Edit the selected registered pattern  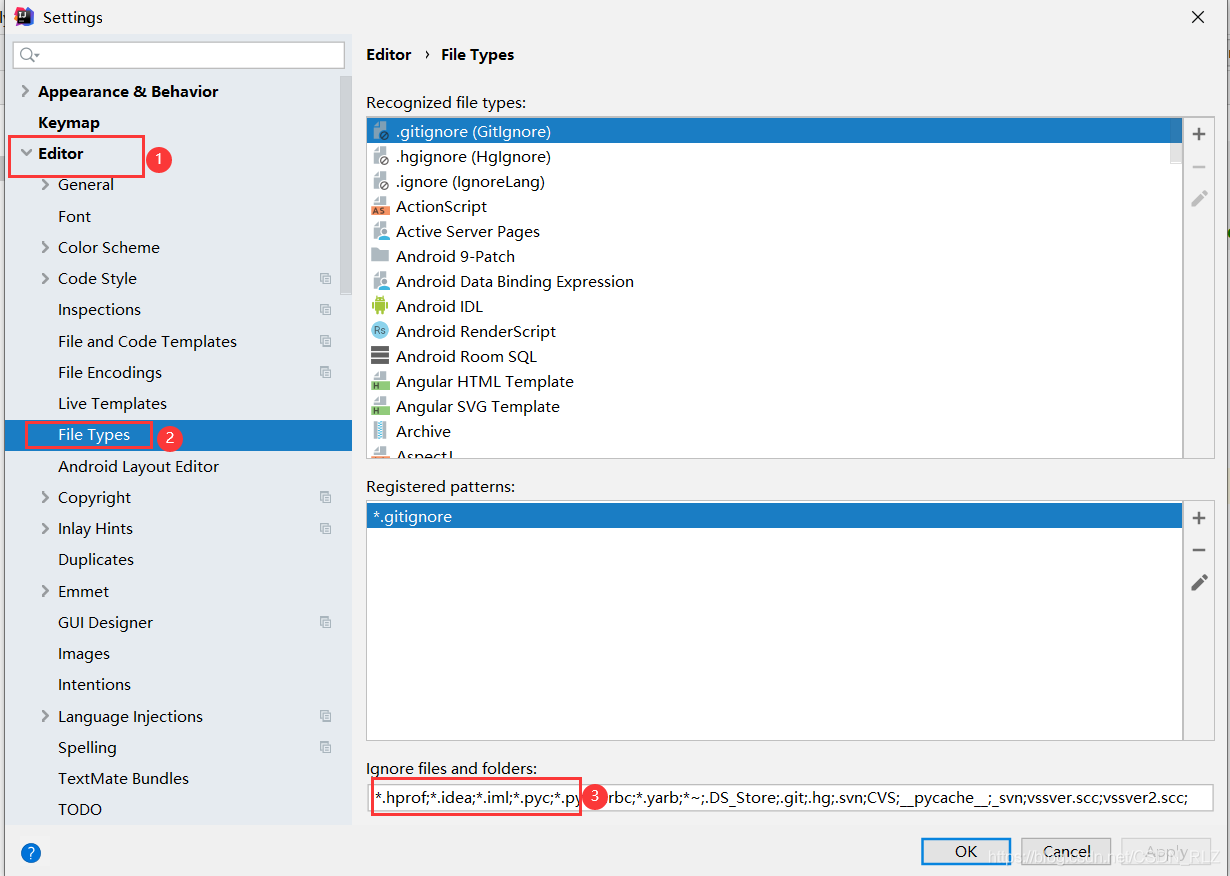pos(1199,582)
